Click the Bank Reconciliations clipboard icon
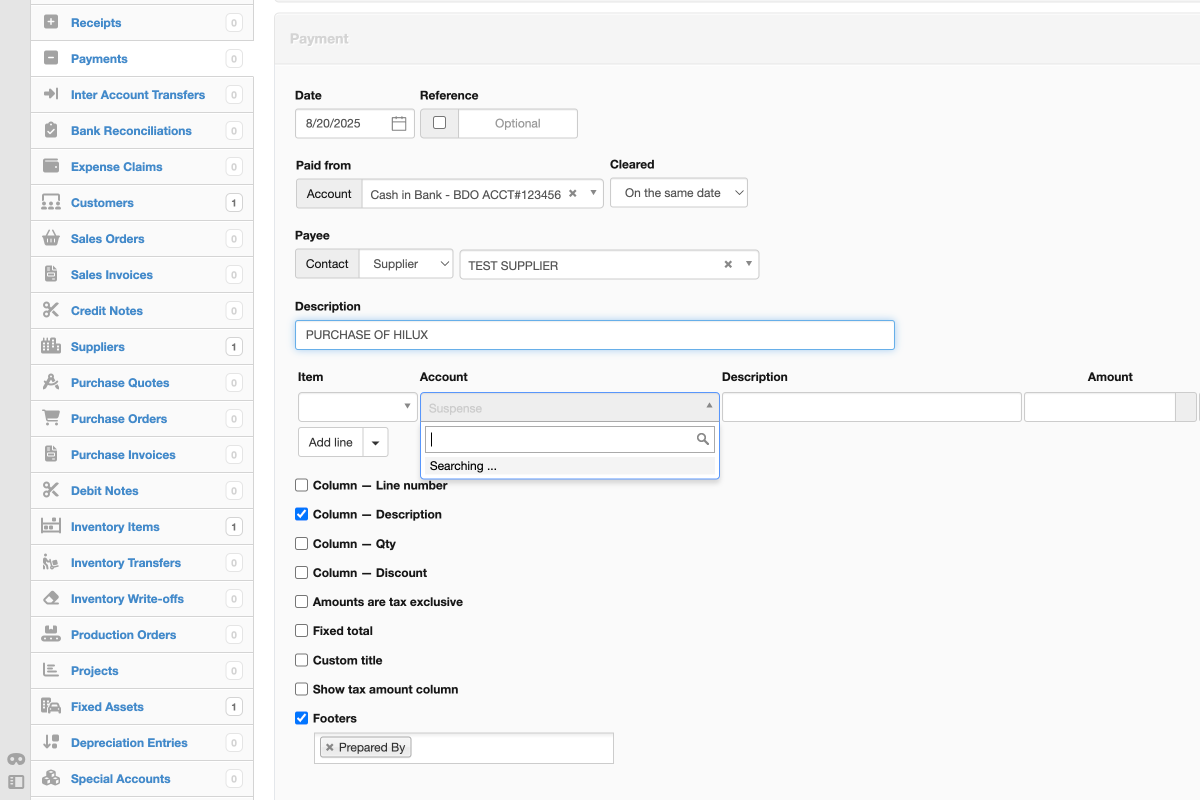The height and width of the screenshot is (800, 1200). coord(51,131)
